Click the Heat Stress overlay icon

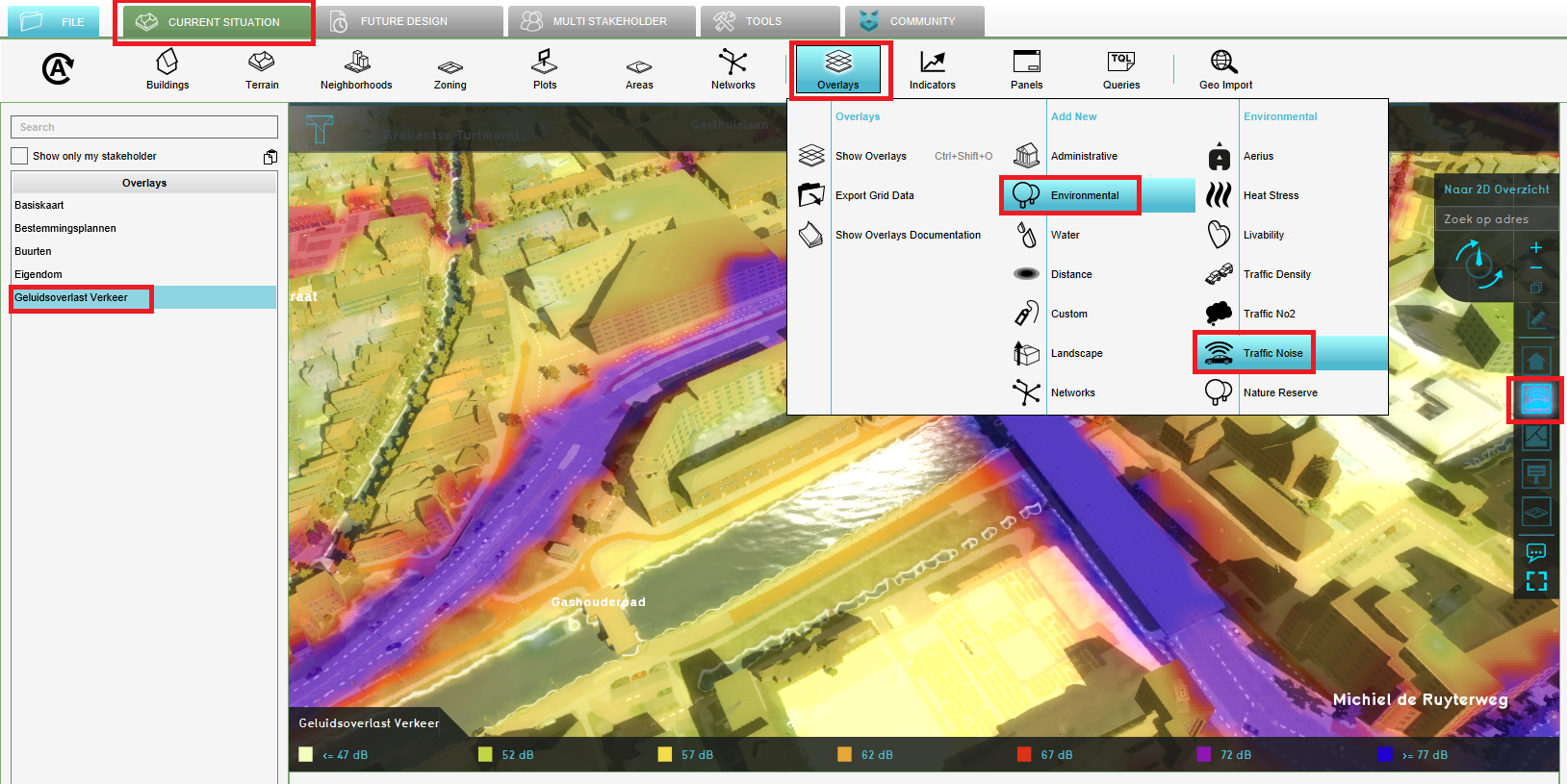1219,195
